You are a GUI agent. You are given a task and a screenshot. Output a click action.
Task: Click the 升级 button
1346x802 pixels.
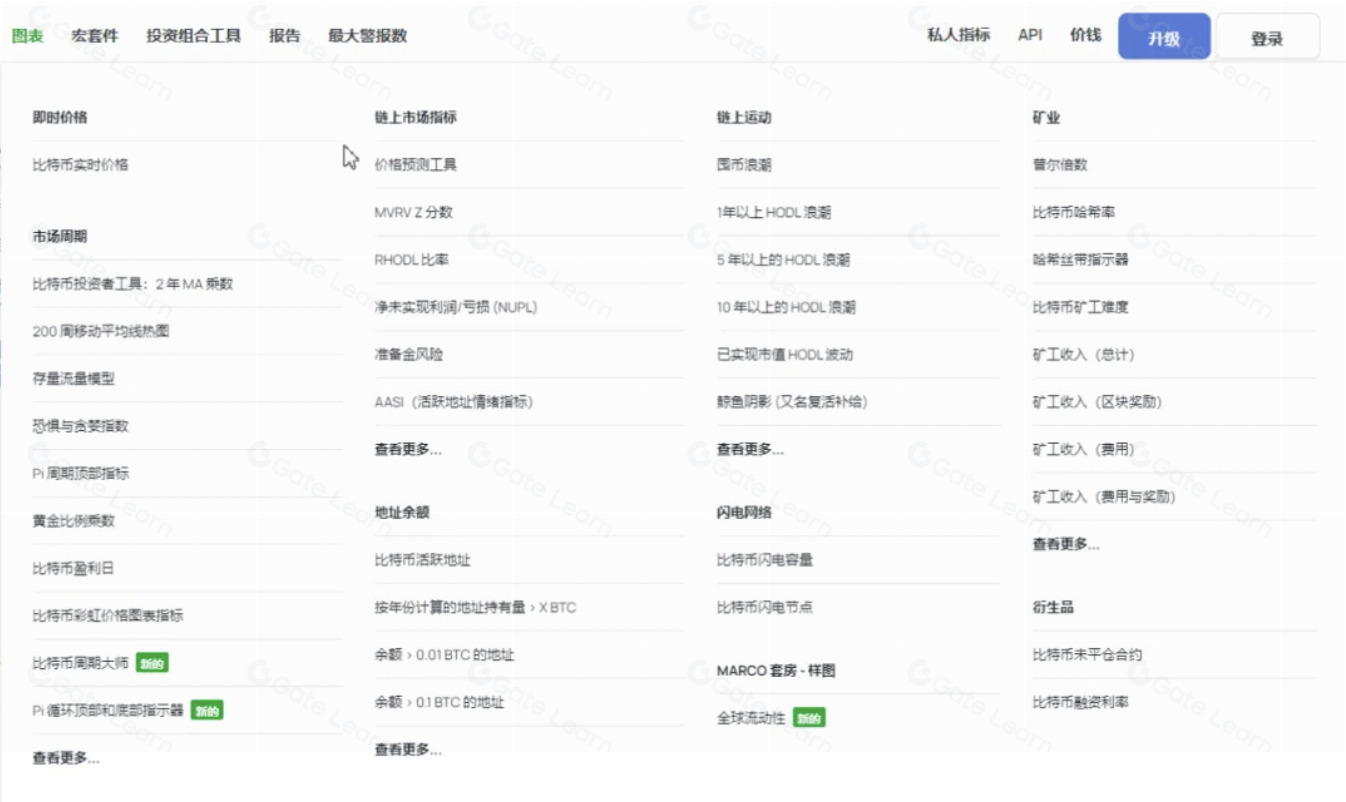click(1163, 35)
